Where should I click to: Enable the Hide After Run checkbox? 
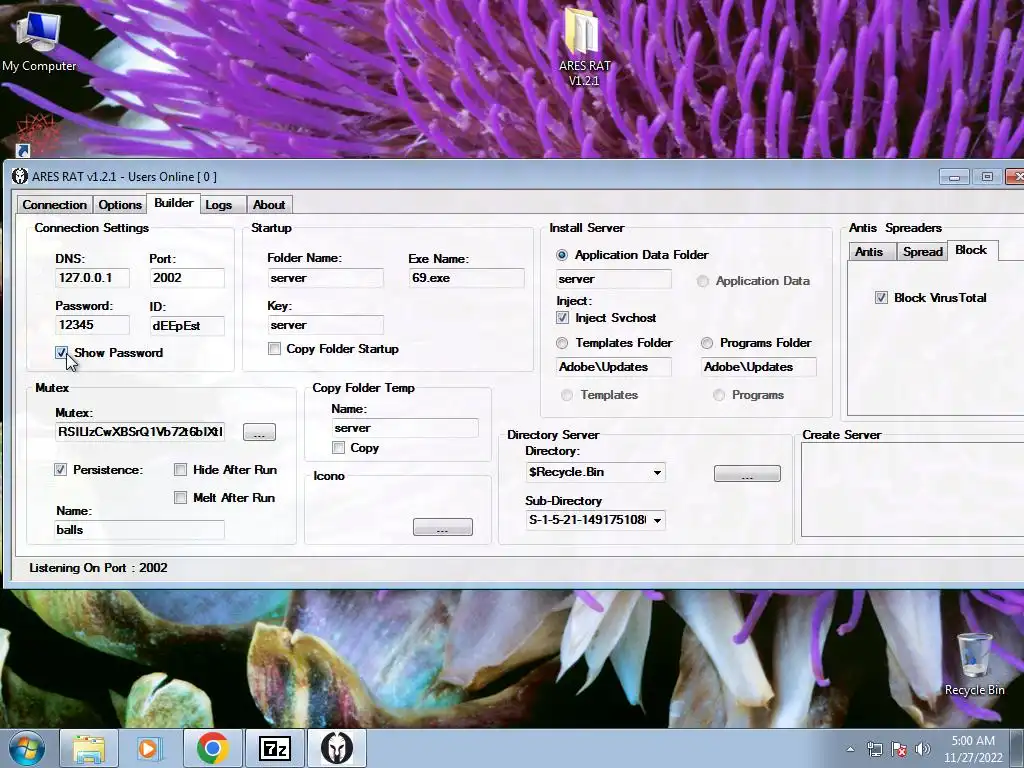coord(180,470)
